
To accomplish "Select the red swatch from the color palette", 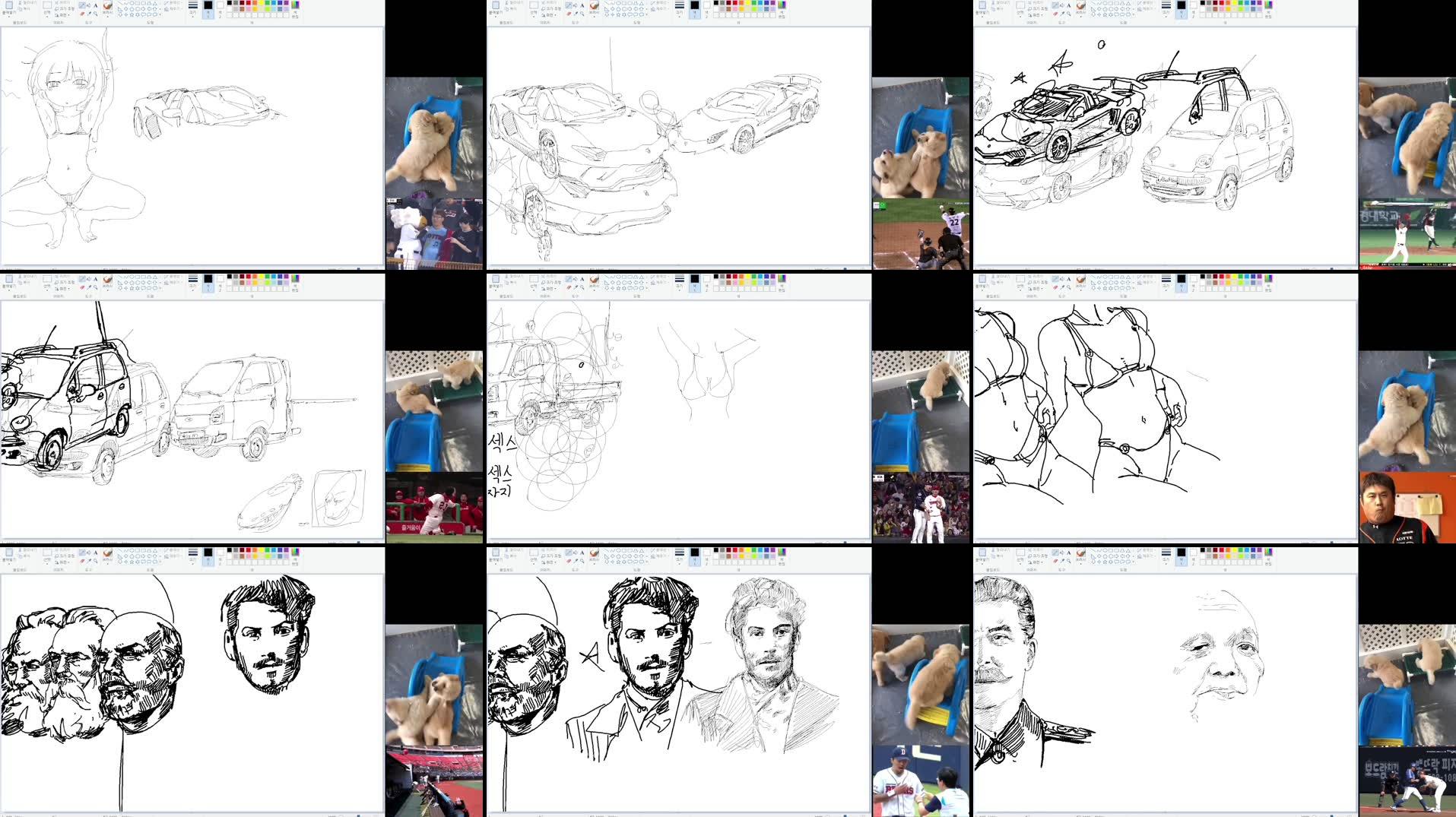I will point(248,3).
